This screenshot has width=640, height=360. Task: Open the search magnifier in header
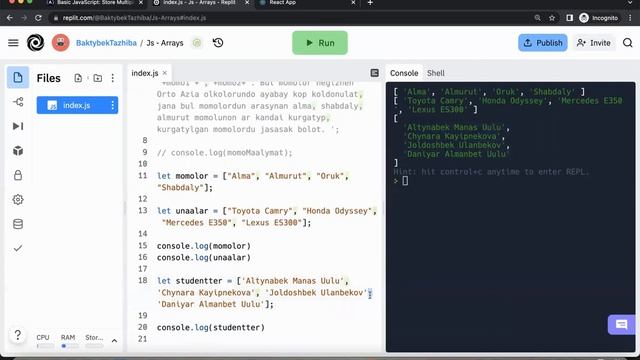627,43
